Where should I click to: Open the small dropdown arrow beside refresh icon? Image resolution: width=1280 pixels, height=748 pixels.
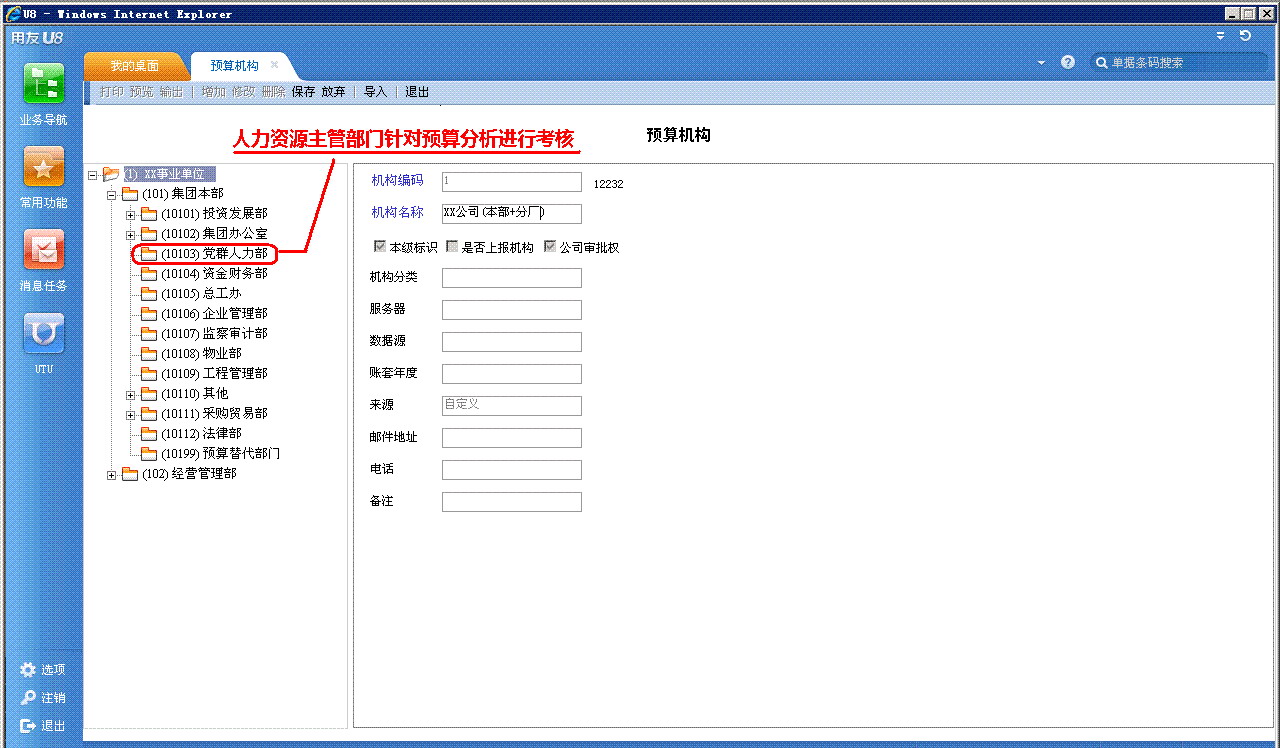[1220, 36]
